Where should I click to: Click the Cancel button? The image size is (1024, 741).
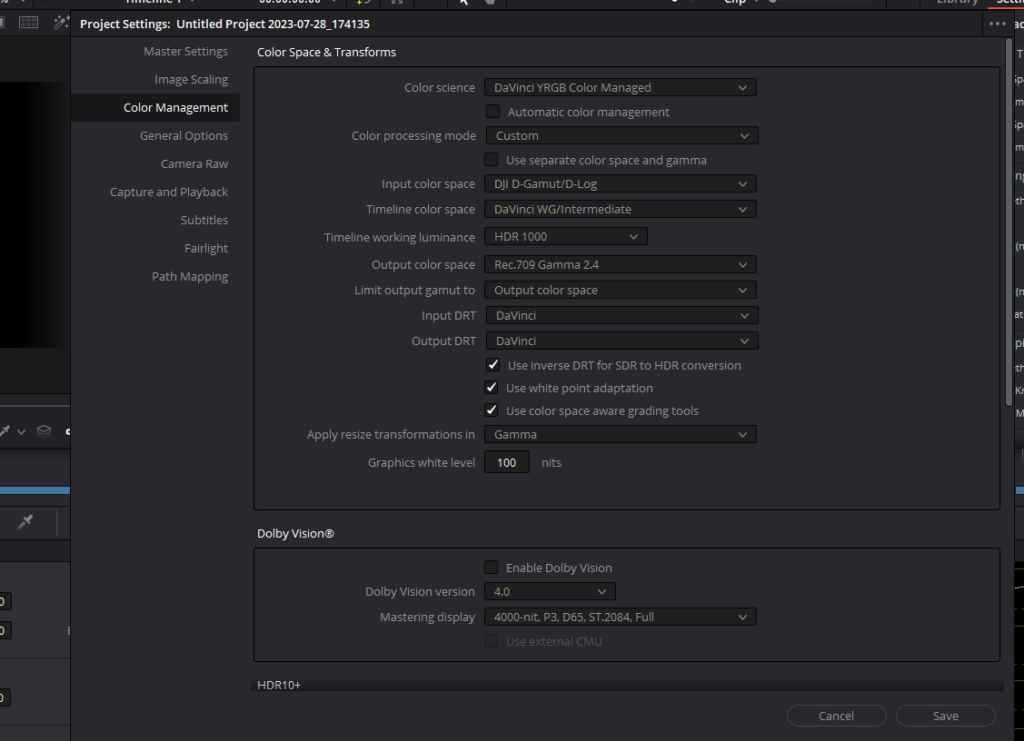[837, 716]
